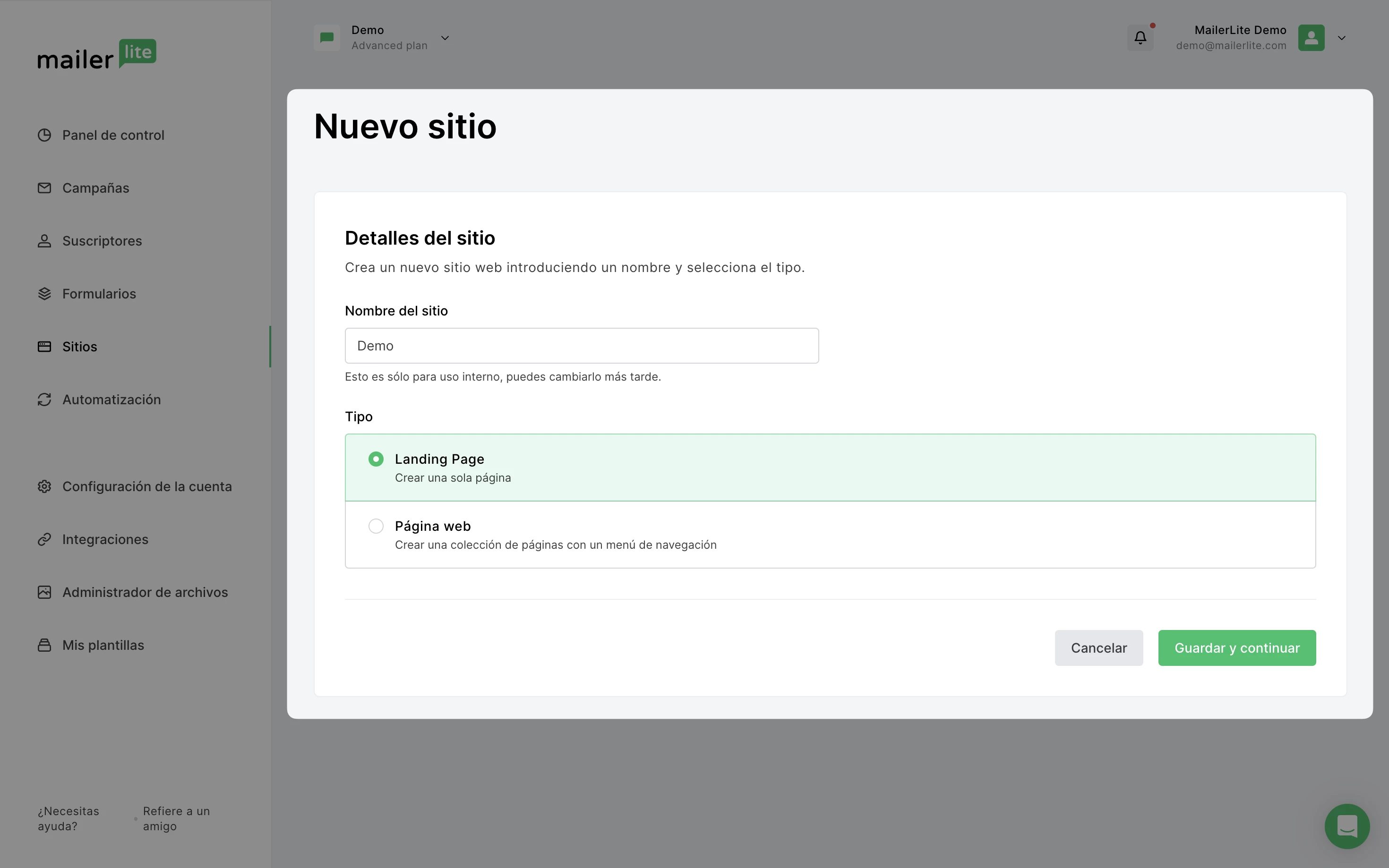Viewport: 1389px width, 868px height.
Task: Focus the Nombre del sitio input field
Action: pos(582,346)
